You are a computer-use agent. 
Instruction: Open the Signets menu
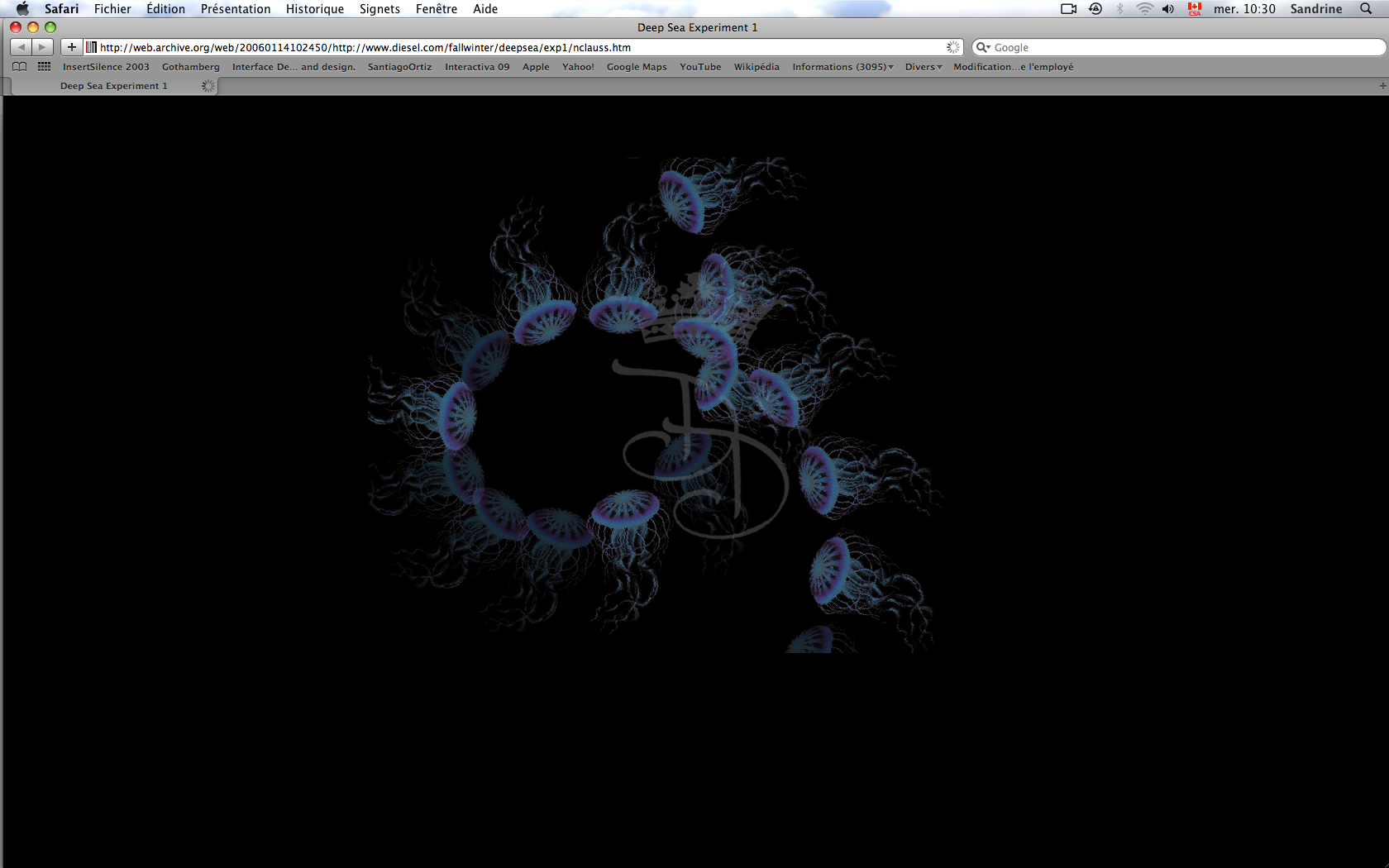[x=379, y=8]
